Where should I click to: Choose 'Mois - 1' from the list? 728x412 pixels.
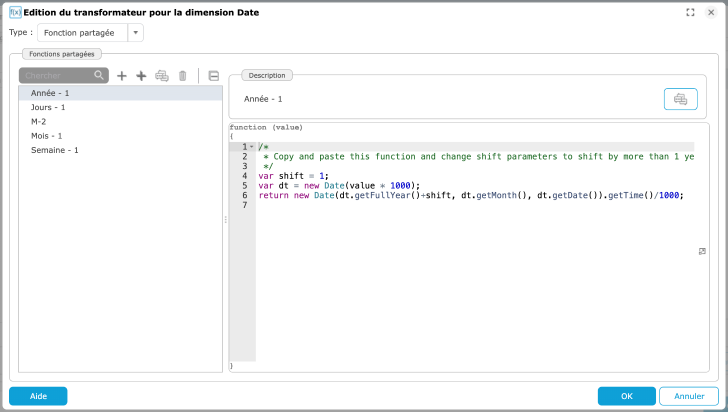(x=47, y=135)
